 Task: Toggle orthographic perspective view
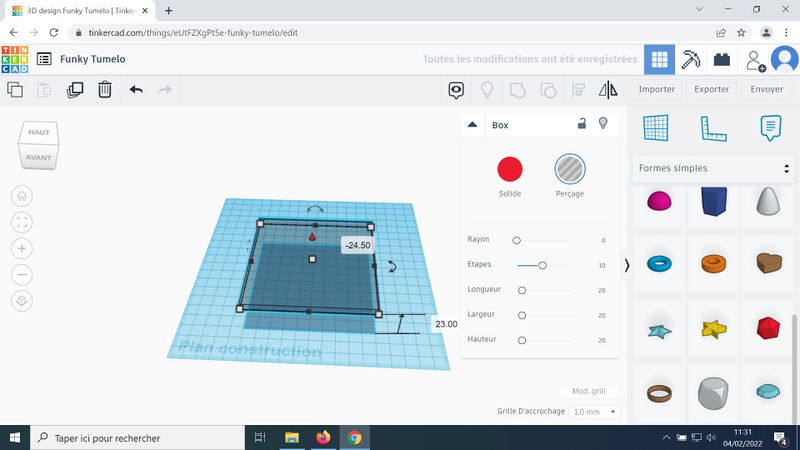pos(22,301)
